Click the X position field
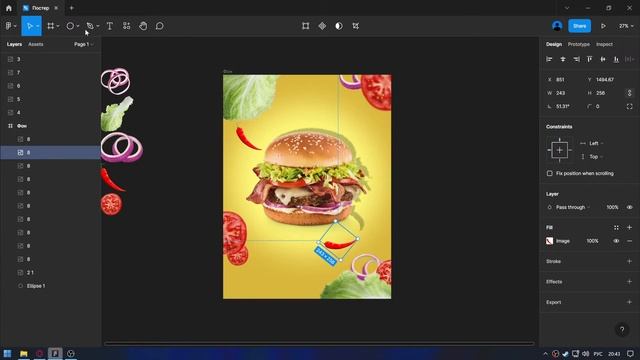Screen dimensions: 640x360 coord(564,80)
